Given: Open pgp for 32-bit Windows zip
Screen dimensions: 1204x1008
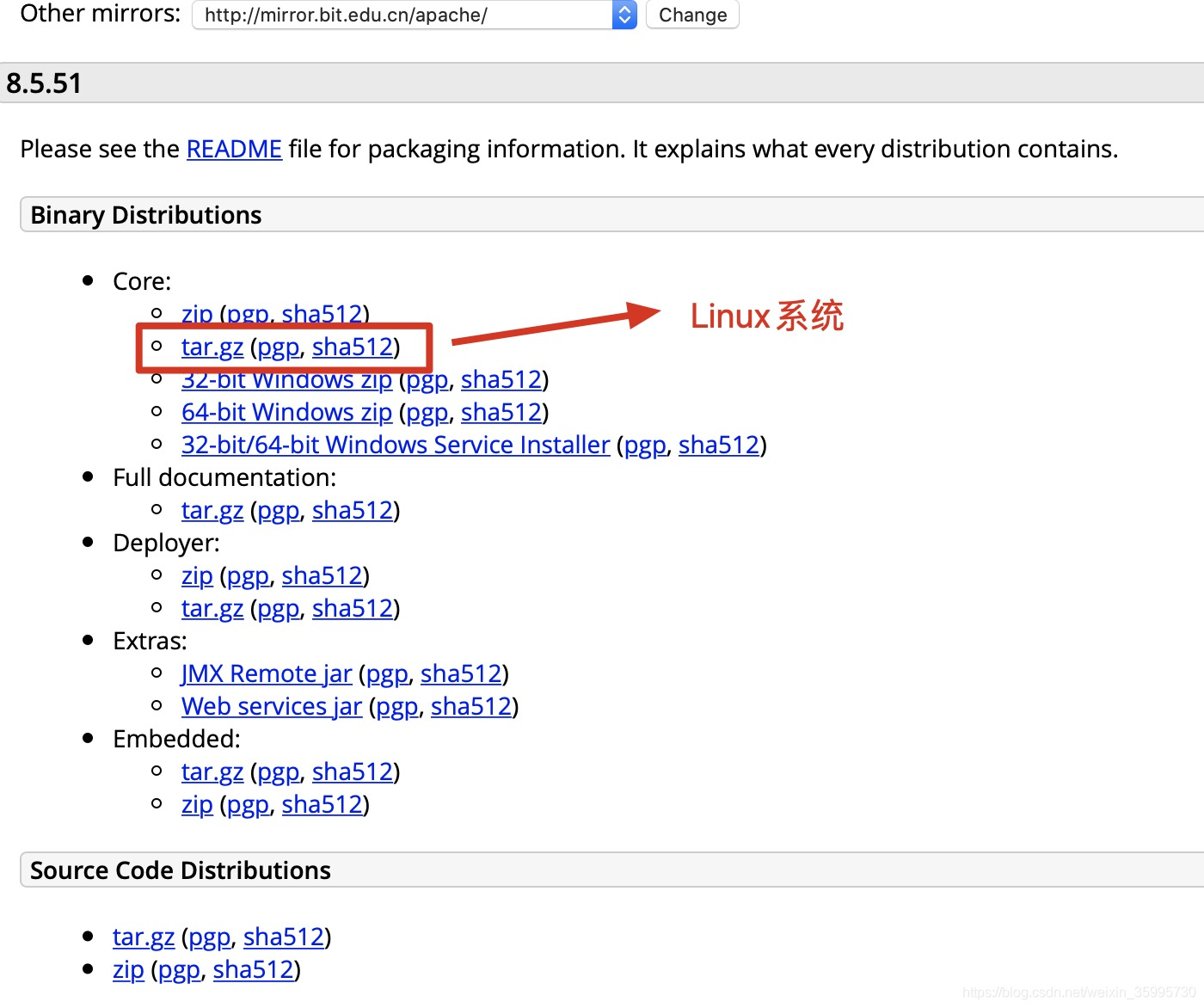Looking at the screenshot, I should 427,380.
